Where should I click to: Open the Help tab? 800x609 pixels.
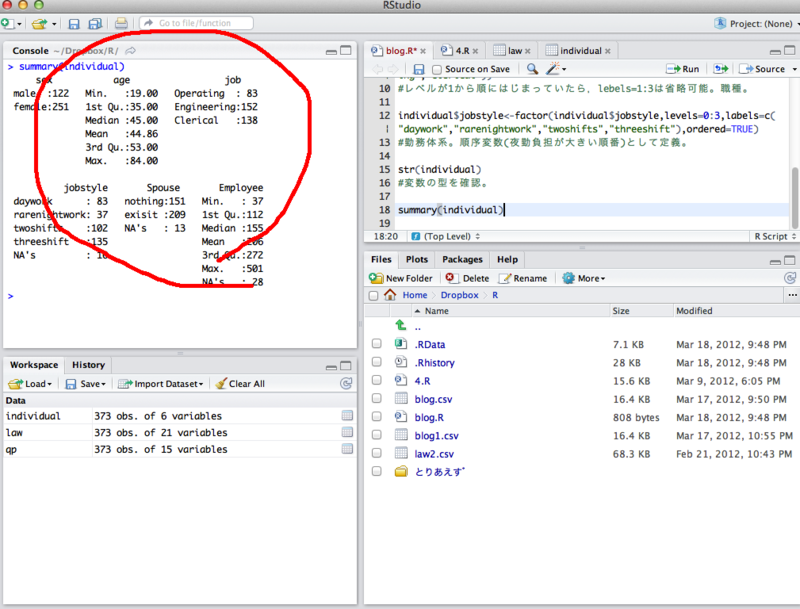(x=507, y=259)
